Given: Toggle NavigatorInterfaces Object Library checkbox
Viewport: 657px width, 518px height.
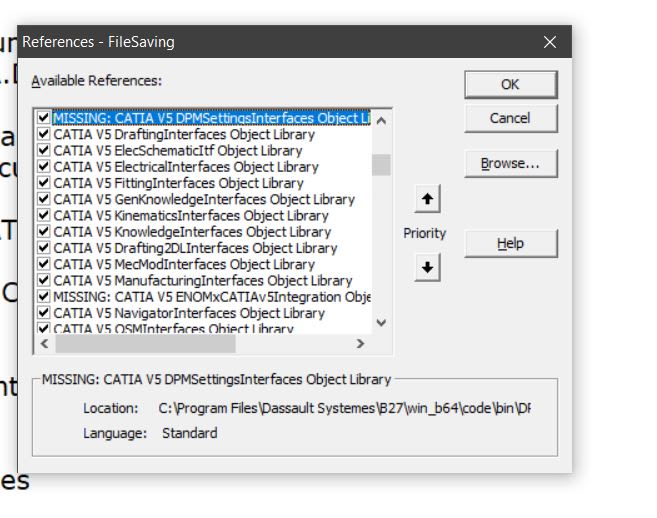Looking at the screenshot, I should (44, 313).
